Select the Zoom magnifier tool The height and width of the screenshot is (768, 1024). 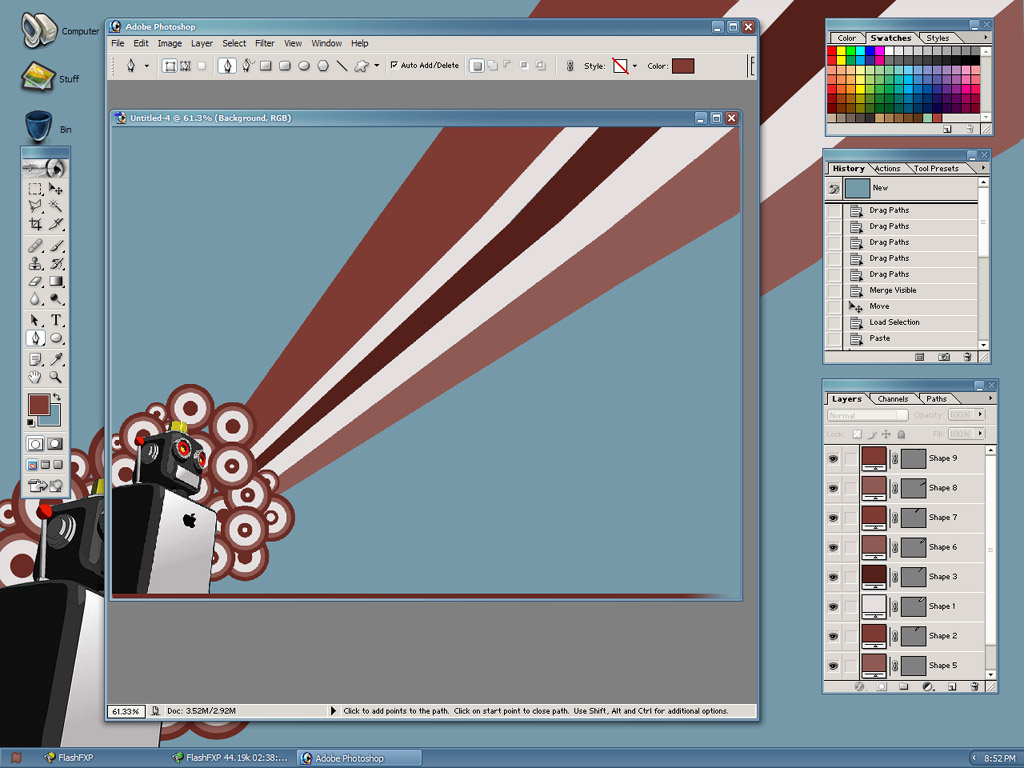[x=57, y=377]
